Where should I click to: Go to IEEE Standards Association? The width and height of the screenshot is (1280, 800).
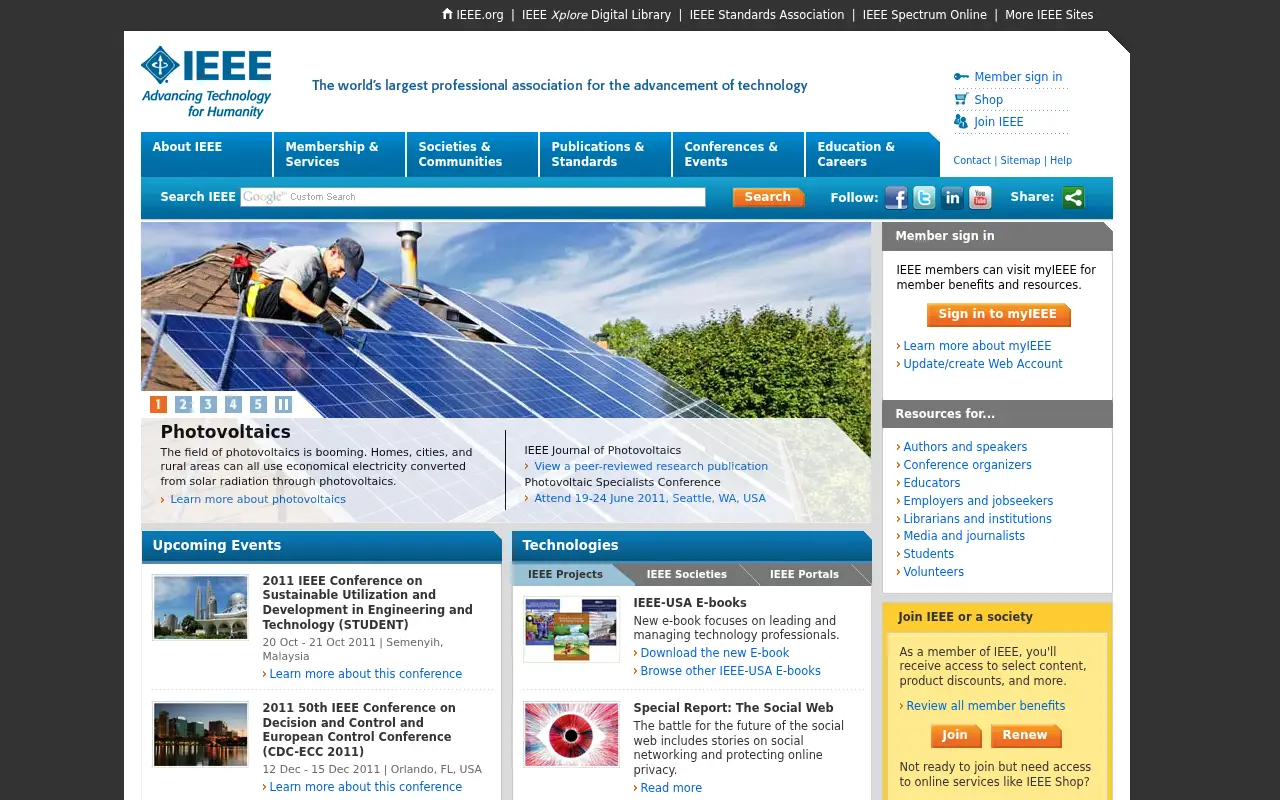tap(767, 15)
